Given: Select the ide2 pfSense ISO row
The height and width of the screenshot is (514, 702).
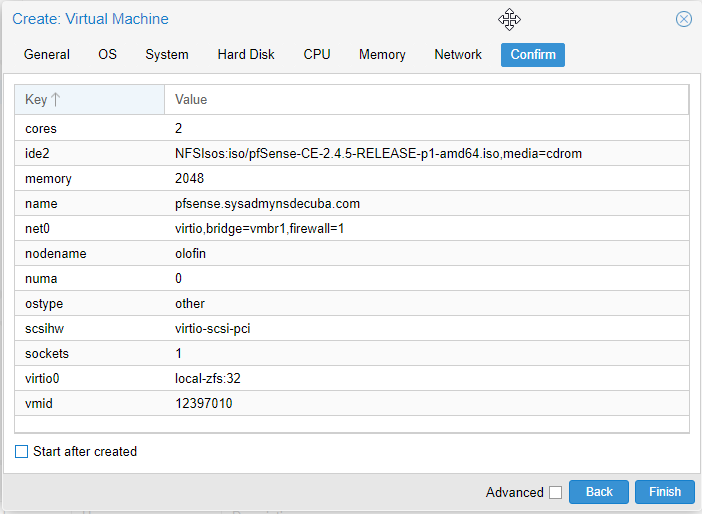Looking at the screenshot, I should pyautogui.click(x=352, y=154).
